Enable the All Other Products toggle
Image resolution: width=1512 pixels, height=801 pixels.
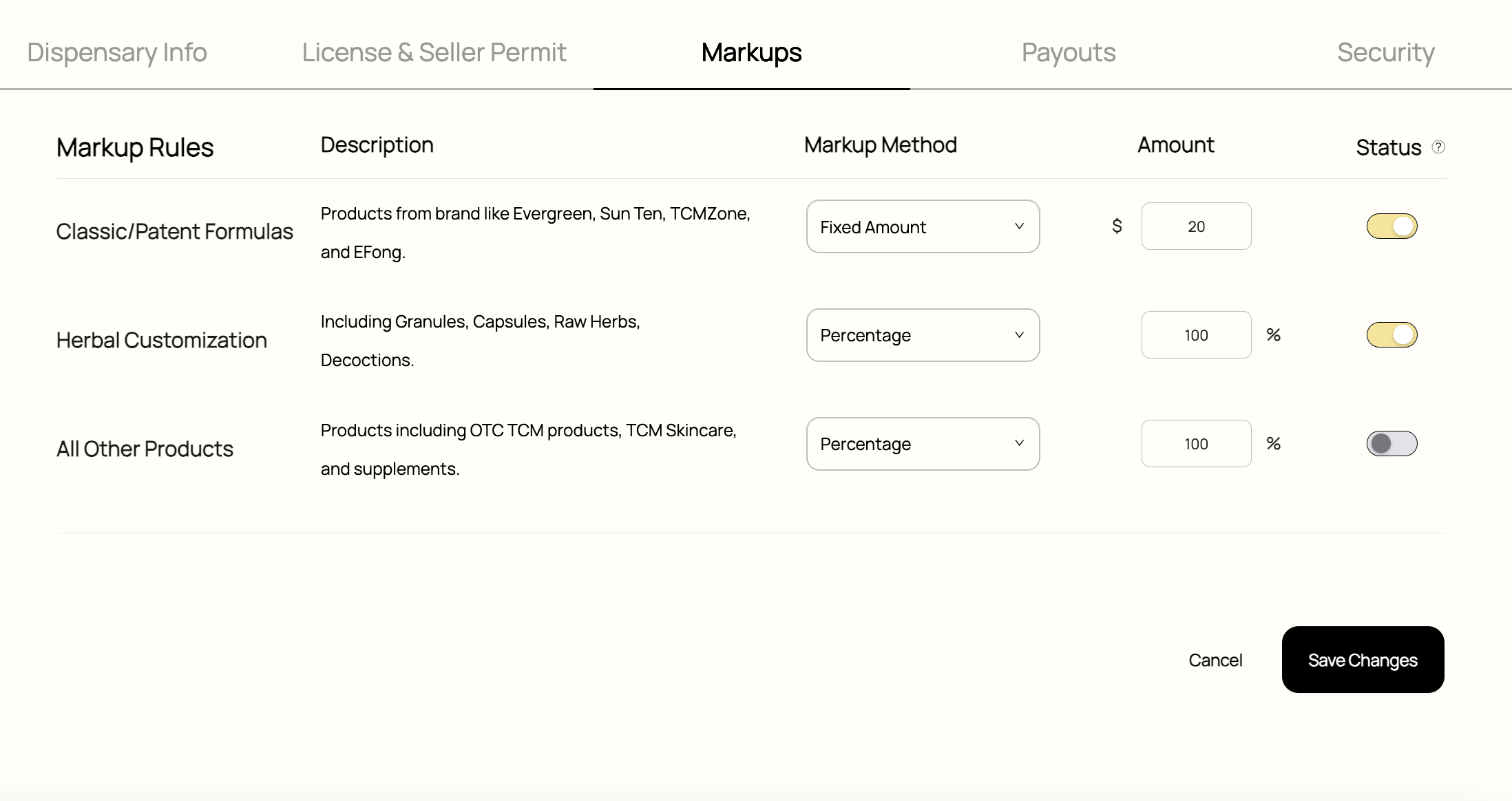click(1392, 444)
